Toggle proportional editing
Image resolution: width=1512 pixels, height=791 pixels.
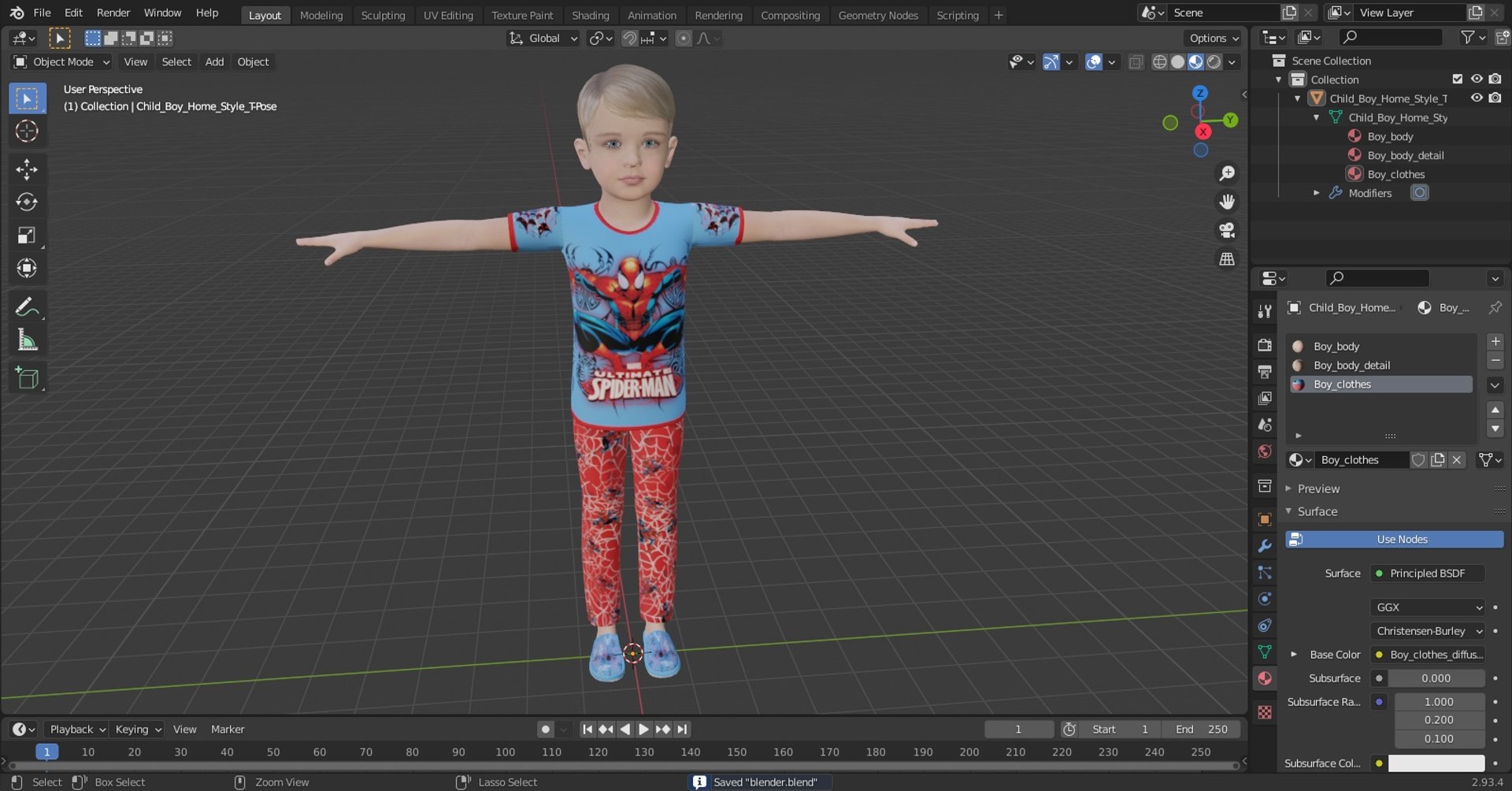tap(684, 39)
